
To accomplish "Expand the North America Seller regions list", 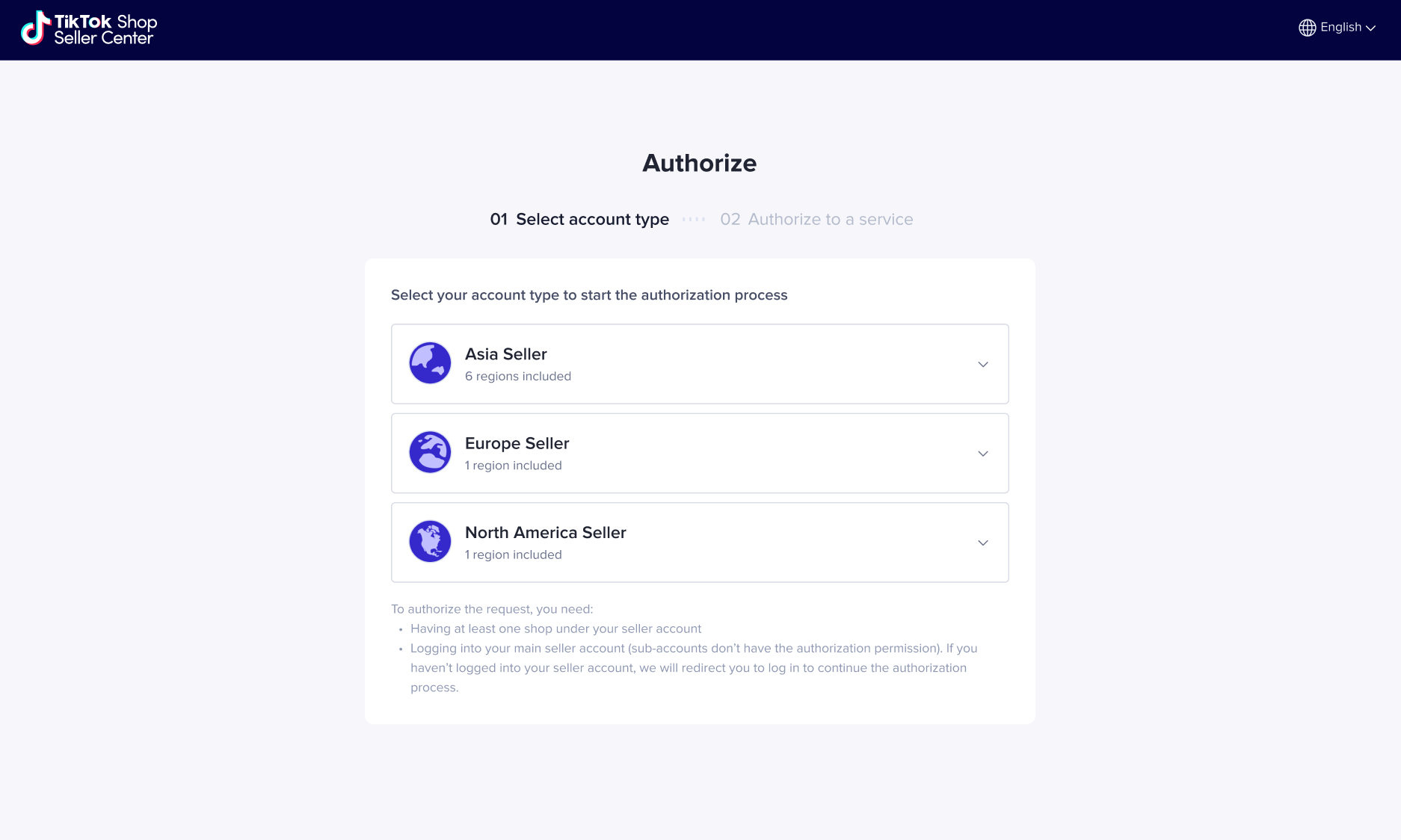I will pos(983,543).
